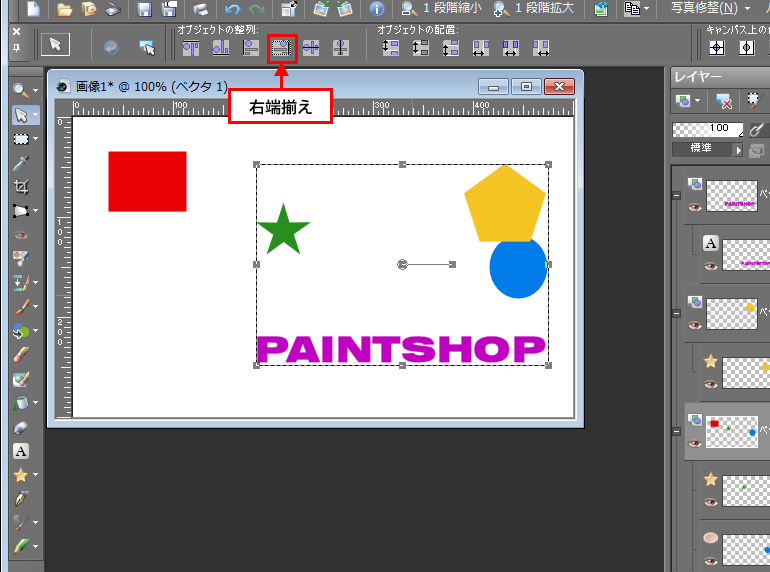Save the image with the floppy icon
This screenshot has width=770, height=572.
tap(144, 9)
